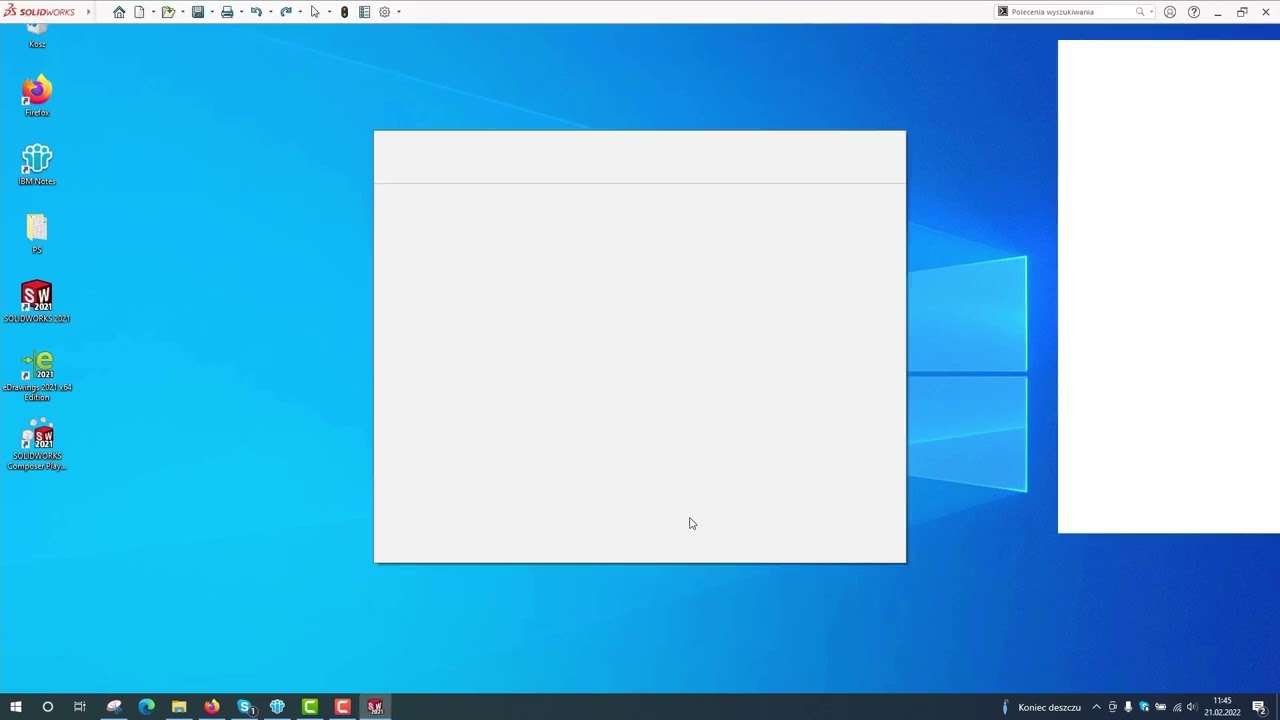Open the search type dropdown arrow
Viewport: 1280px width, 720px height.
coord(1151,12)
